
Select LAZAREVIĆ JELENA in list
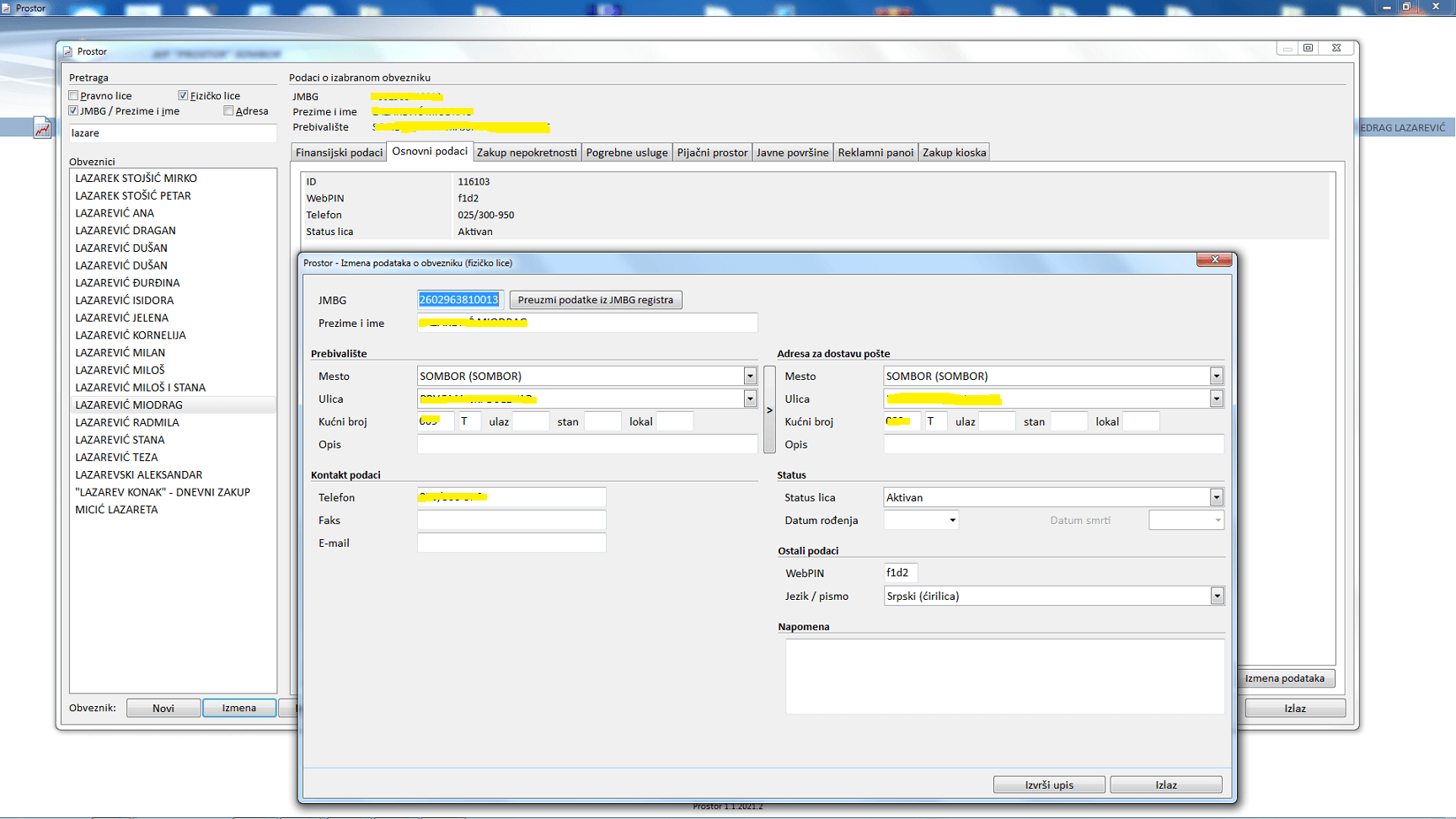[173, 318]
